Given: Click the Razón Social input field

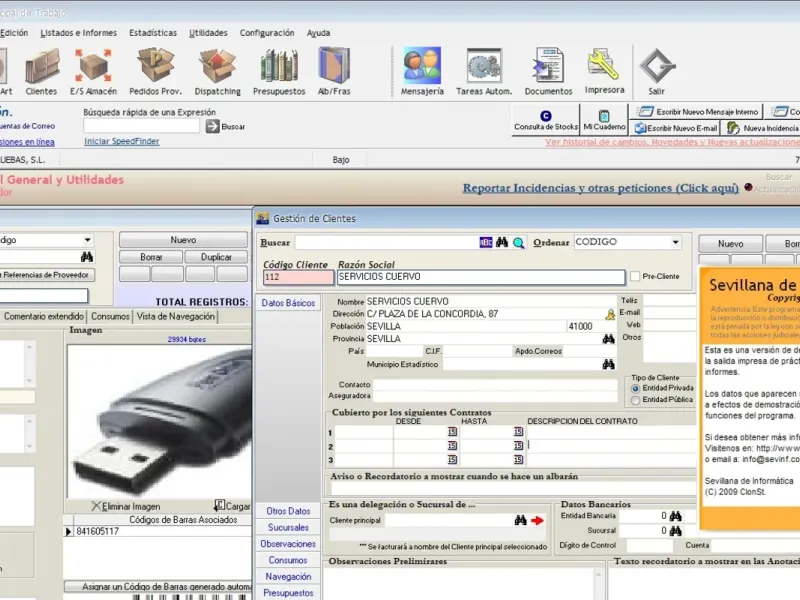Looking at the screenshot, I should (x=481, y=277).
